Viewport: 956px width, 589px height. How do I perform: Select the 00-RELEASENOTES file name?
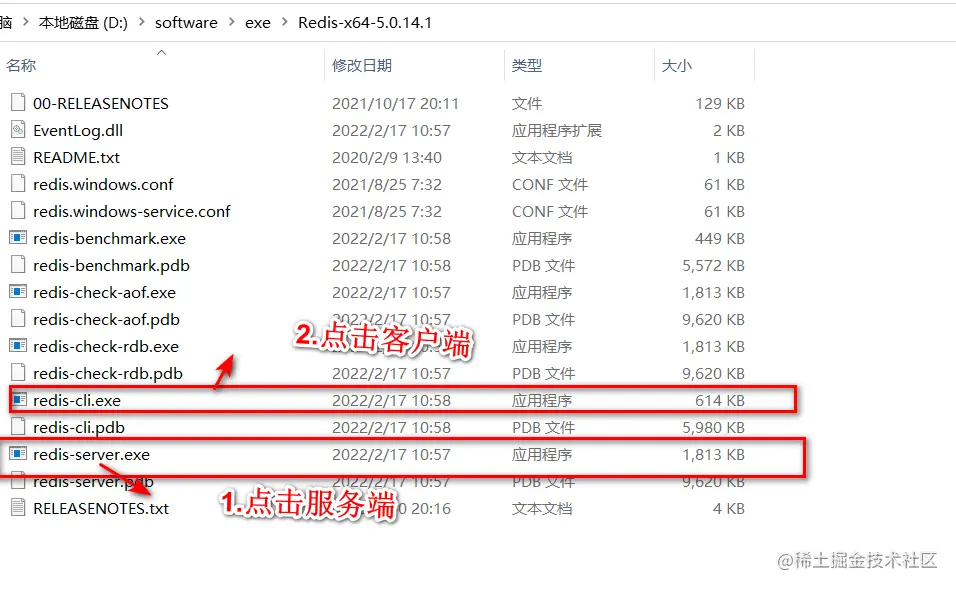(101, 104)
